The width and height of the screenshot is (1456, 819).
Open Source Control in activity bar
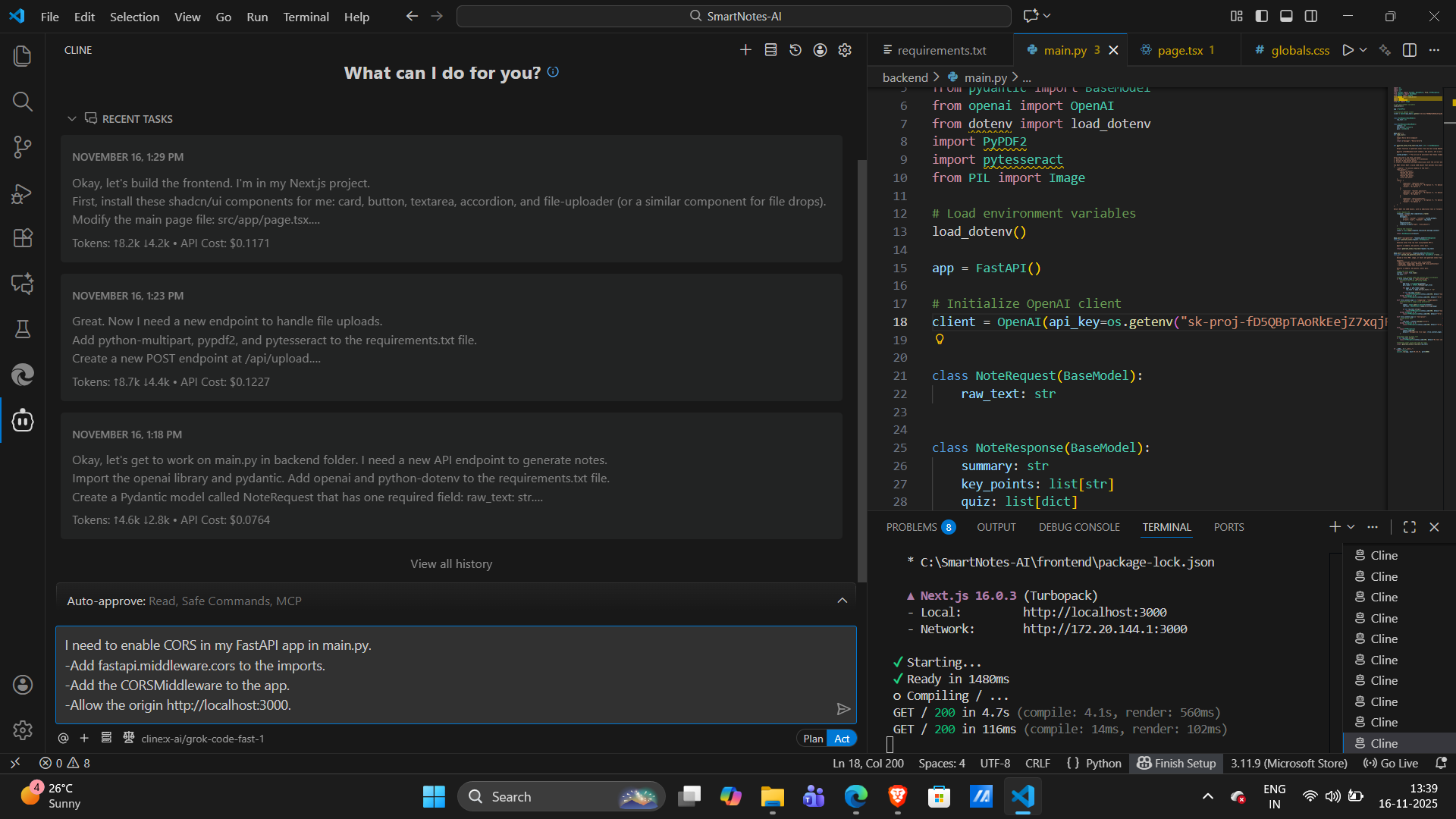23,147
